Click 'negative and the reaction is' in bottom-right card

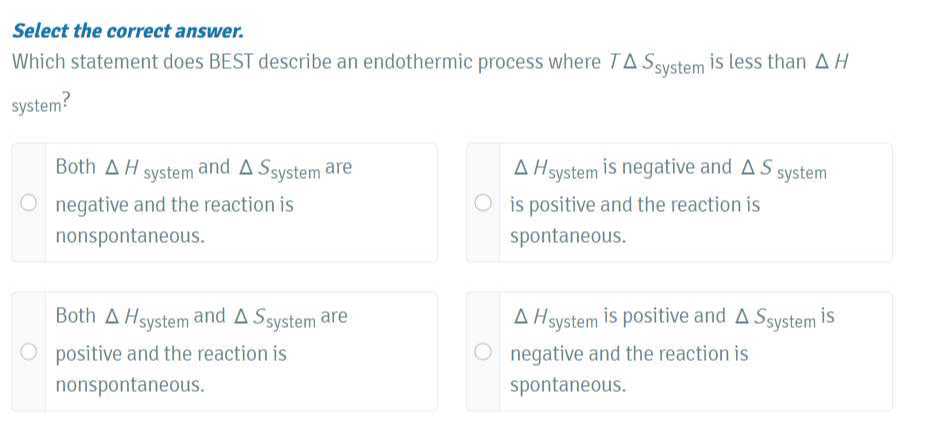pyautogui.click(x=629, y=354)
